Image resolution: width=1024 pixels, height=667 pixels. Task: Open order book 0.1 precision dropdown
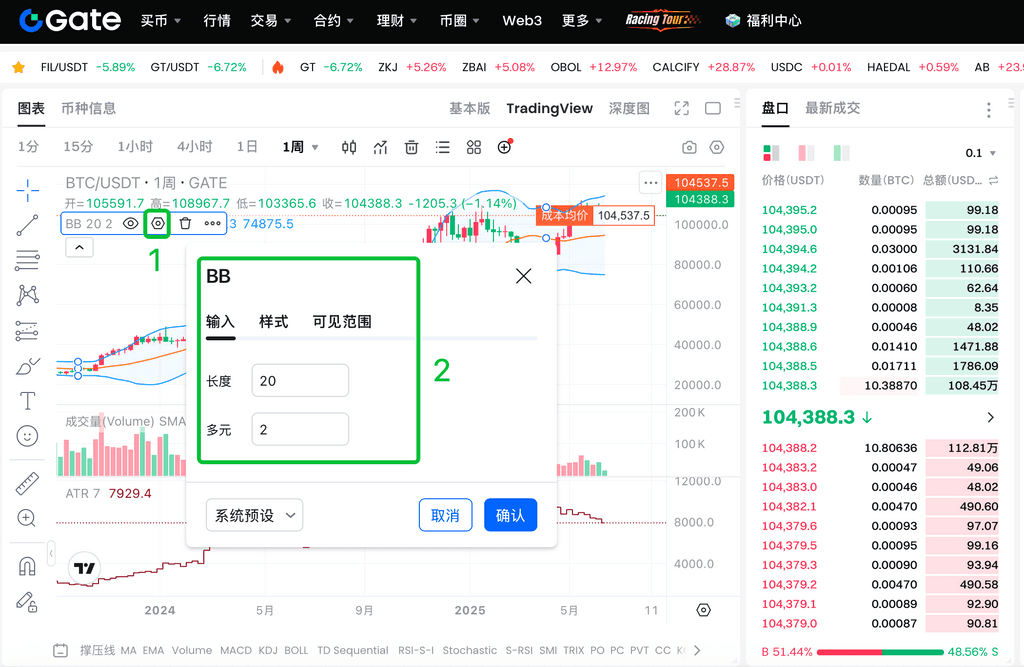tap(980, 153)
